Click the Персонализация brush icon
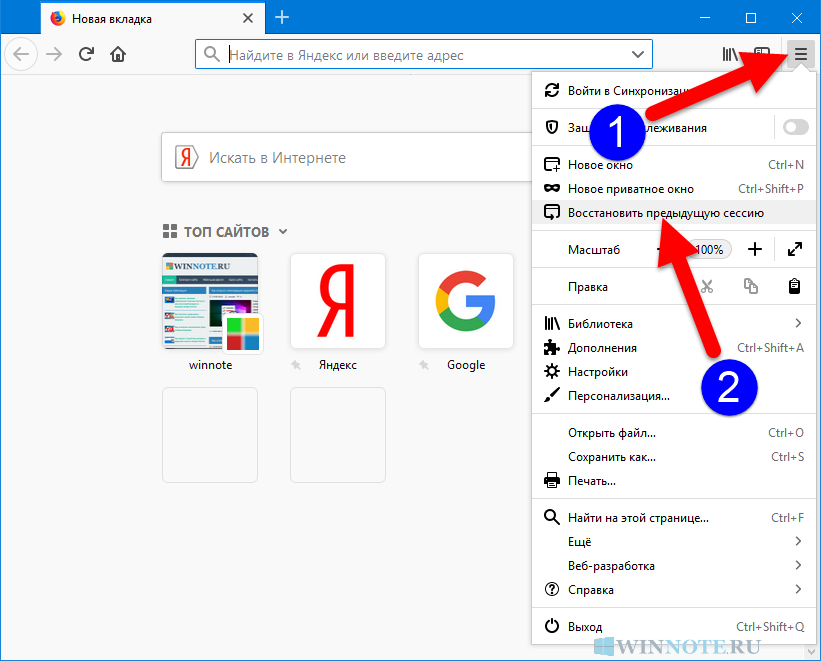Image resolution: width=821 pixels, height=661 pixels. pyautogui.click(x=551, y=395)
